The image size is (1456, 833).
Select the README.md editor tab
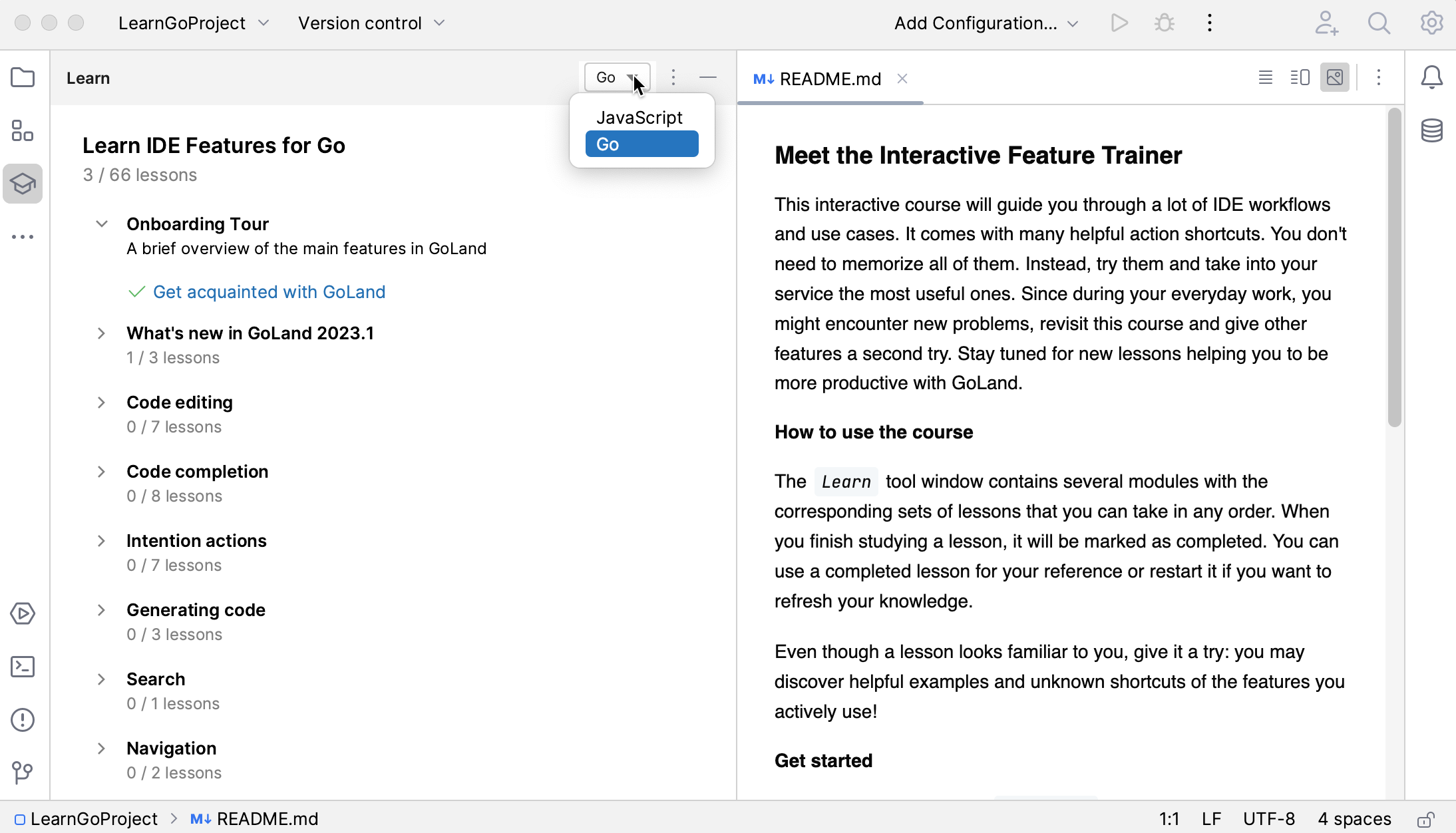829,79
